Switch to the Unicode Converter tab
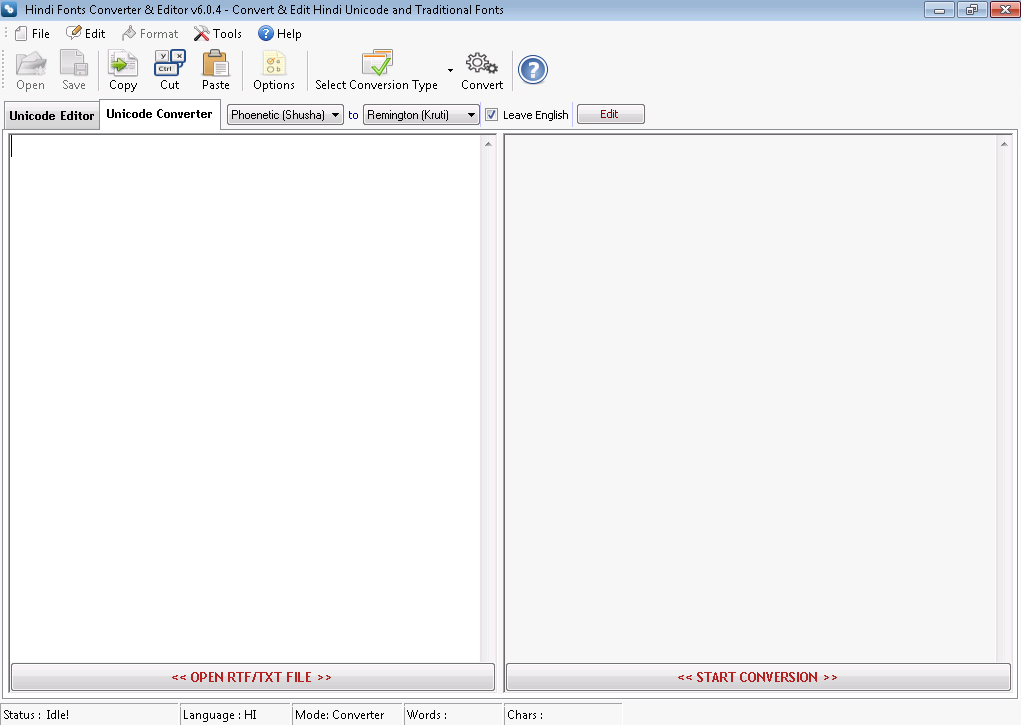The image size is (1021, 725). coord(160,114)
